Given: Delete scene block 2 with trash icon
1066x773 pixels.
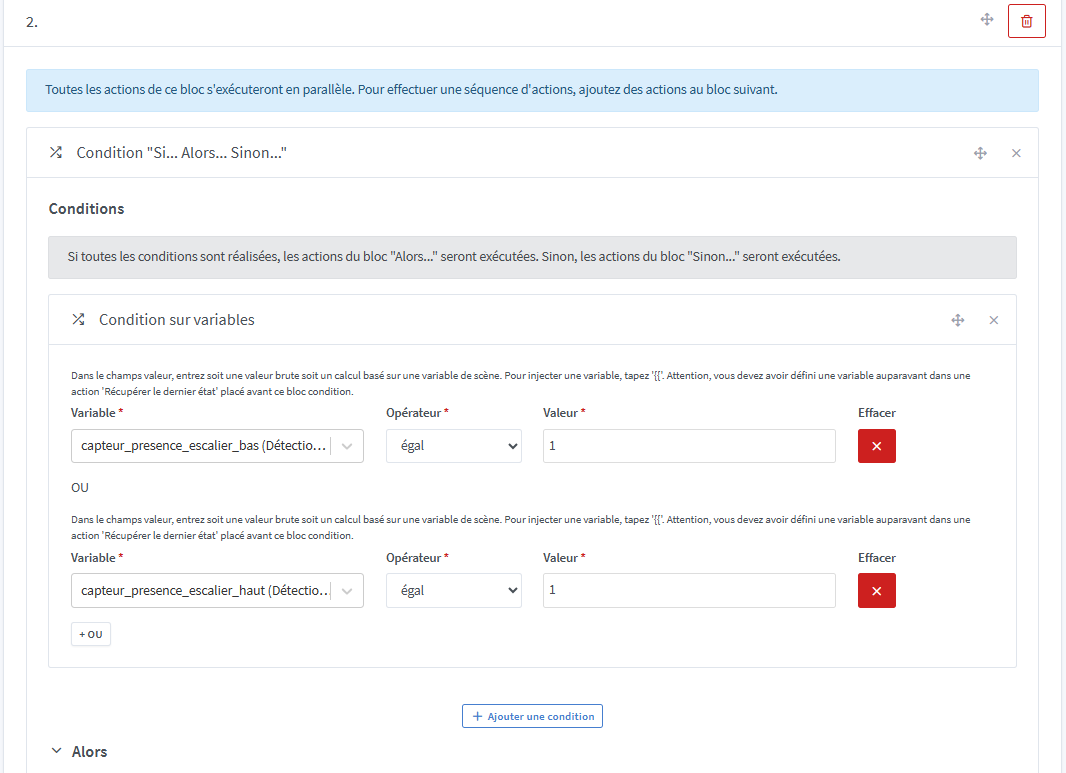Looking at the screenshot, I should coord(1026,21).
